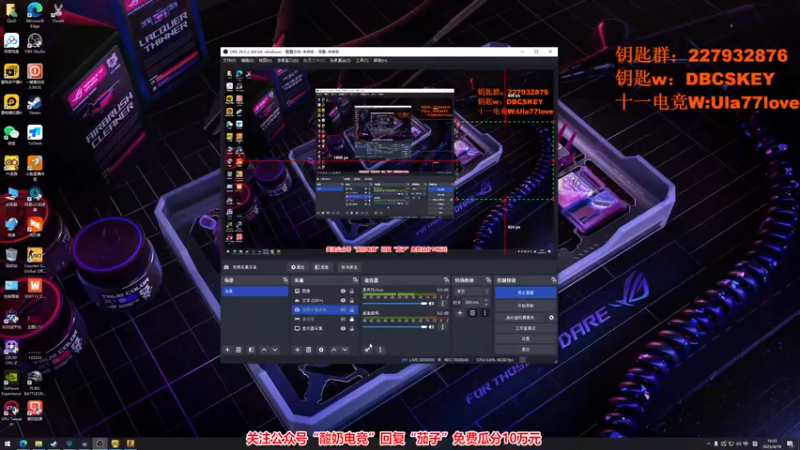Select the highlighted scene in Scenes list
Screen dimensions: 800x450
[255, 291]
